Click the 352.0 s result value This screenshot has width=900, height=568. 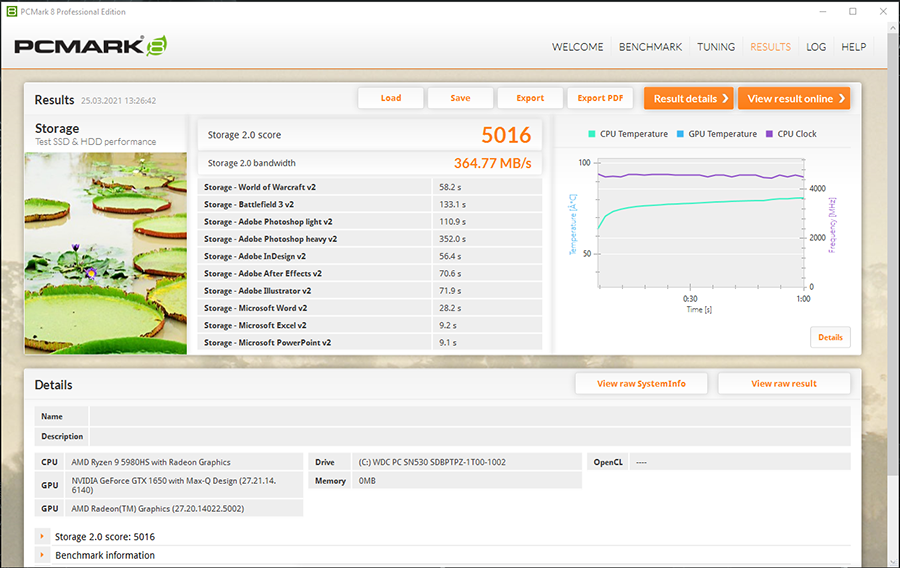point(452,239)
